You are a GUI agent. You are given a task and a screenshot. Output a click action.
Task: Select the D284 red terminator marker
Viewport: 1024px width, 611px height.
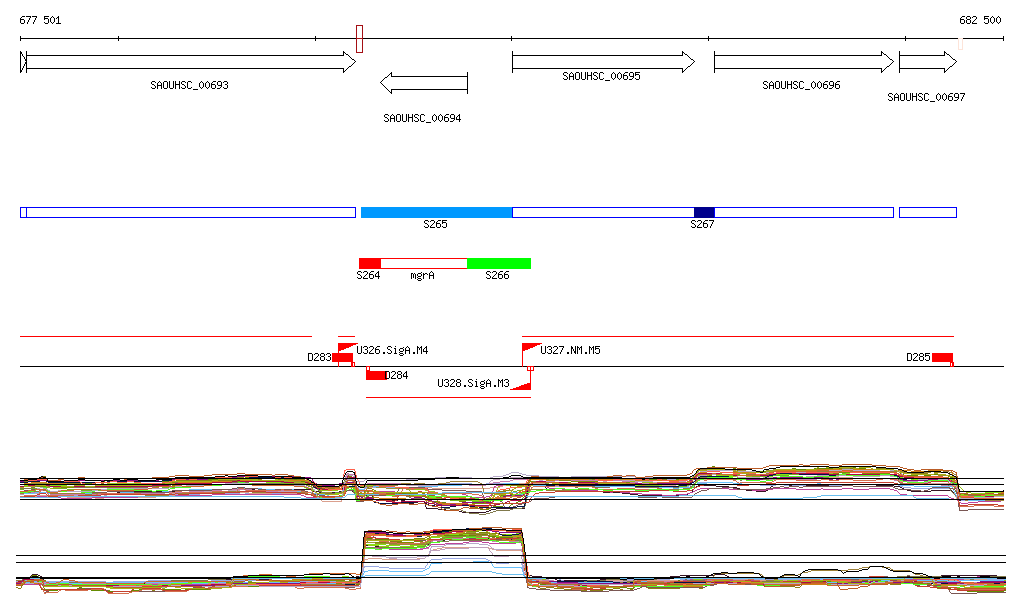376,375
